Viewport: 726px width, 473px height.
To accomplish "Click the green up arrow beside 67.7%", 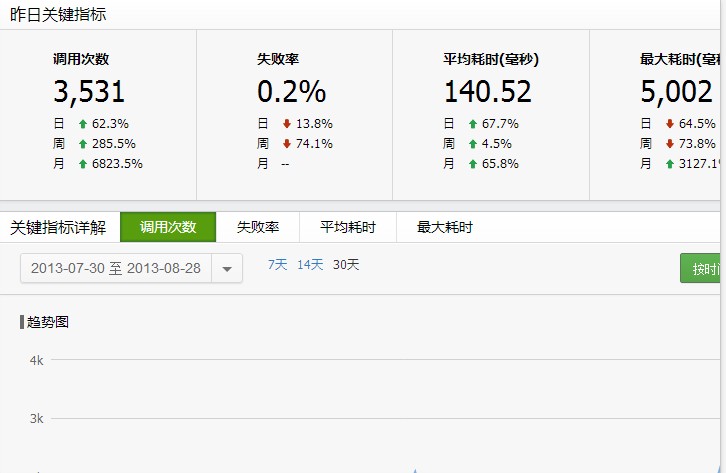I will tap(473, 124).
